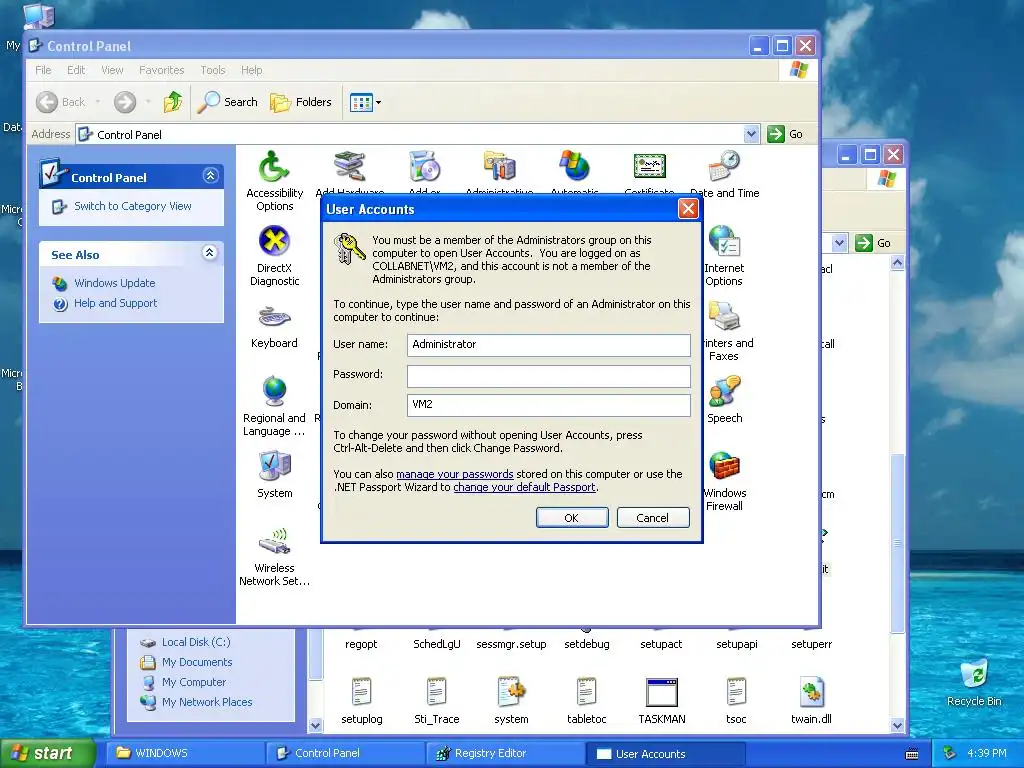1024x768 pixels.
Task: Open Accessibility Options icon
Action: pyautogui.click(x=274, y=181)
